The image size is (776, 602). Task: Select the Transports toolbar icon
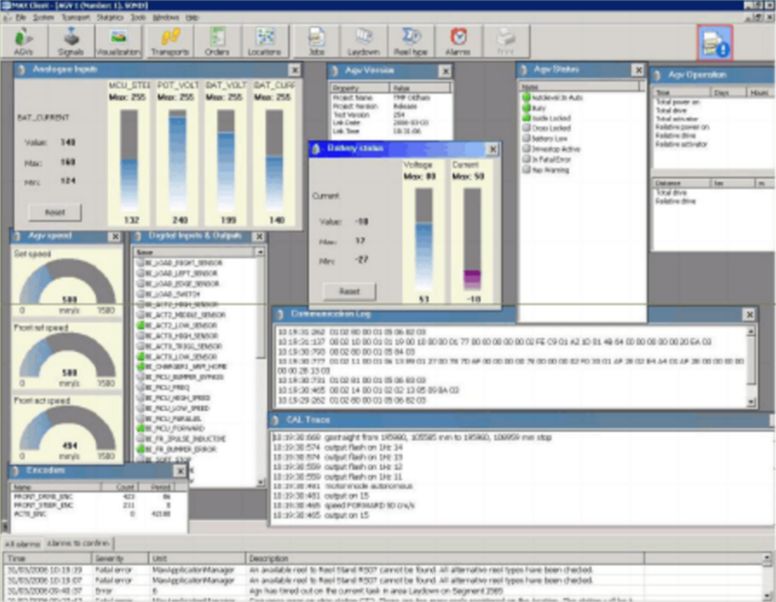click(x=169, y=41)
